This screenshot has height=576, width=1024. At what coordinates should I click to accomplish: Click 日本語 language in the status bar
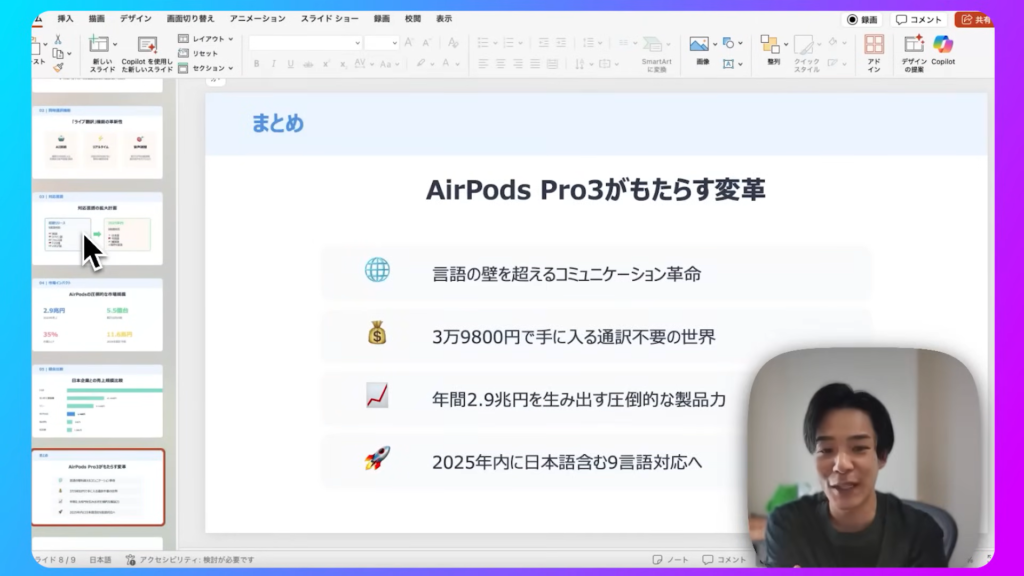[x=100, y=560]
